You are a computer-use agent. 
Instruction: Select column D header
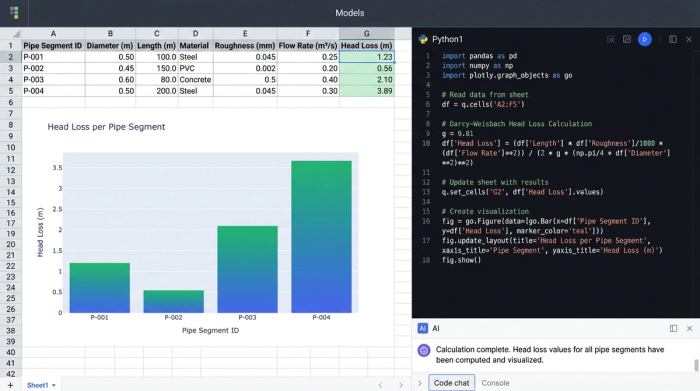[x=196, y=33]
